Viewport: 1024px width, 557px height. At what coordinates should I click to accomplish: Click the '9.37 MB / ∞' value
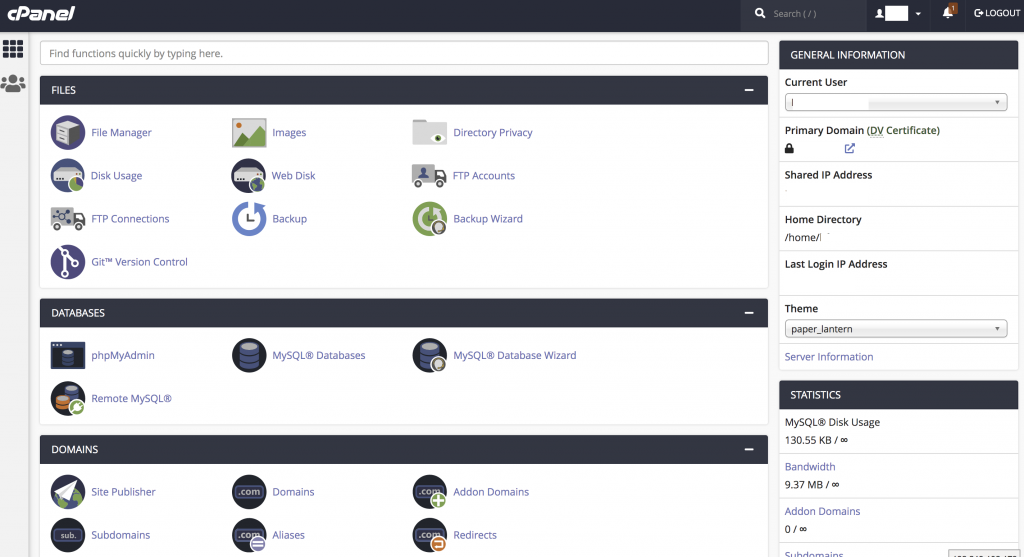(x=812, y=485)
